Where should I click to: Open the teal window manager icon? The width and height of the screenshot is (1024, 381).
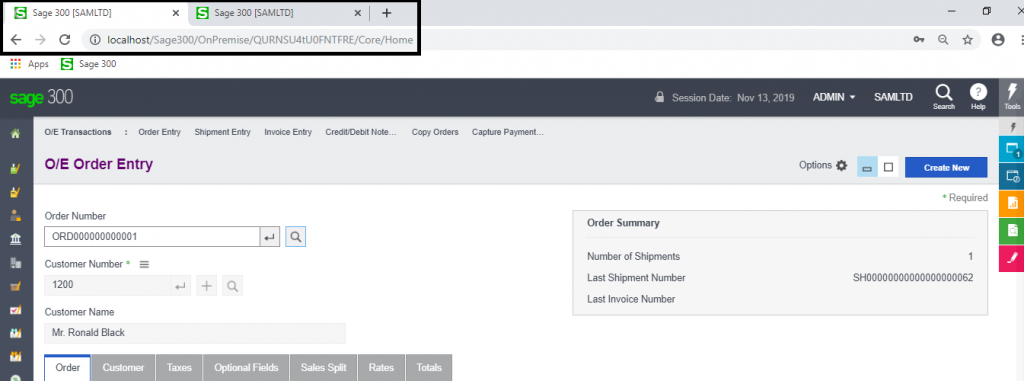click(1012, 149)
